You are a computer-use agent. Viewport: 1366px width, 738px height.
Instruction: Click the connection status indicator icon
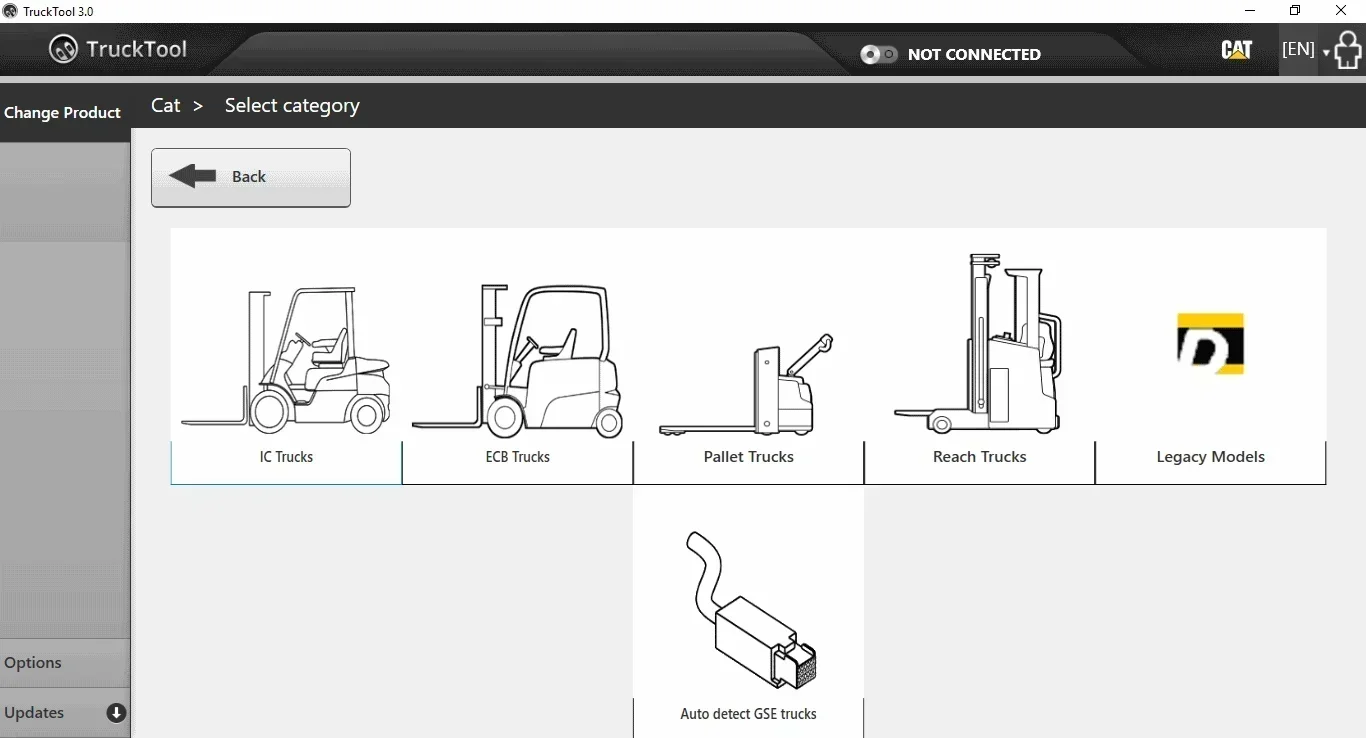pyautogui.click(x=879, y=54)
